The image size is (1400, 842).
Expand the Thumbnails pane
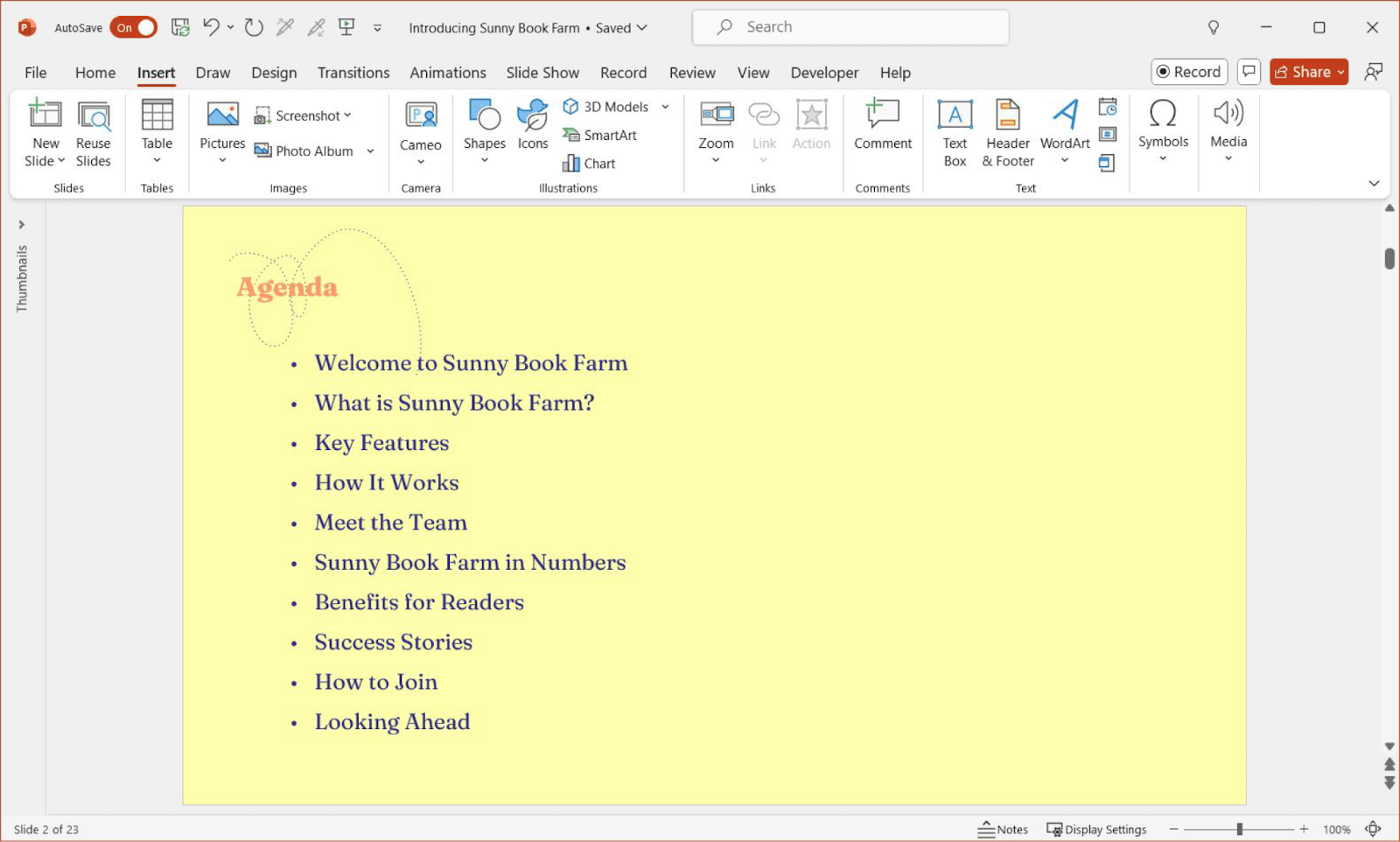click(22, 225)
